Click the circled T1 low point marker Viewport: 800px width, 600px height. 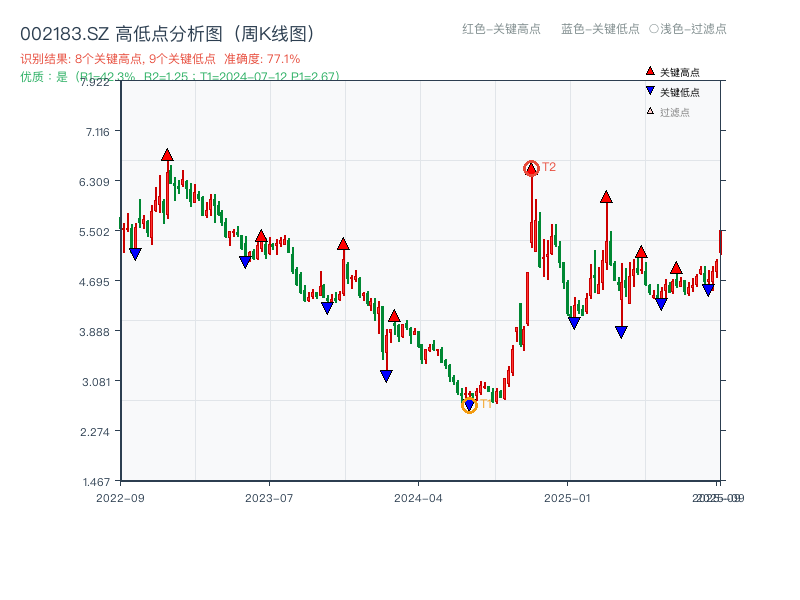(x=469, y=404)
